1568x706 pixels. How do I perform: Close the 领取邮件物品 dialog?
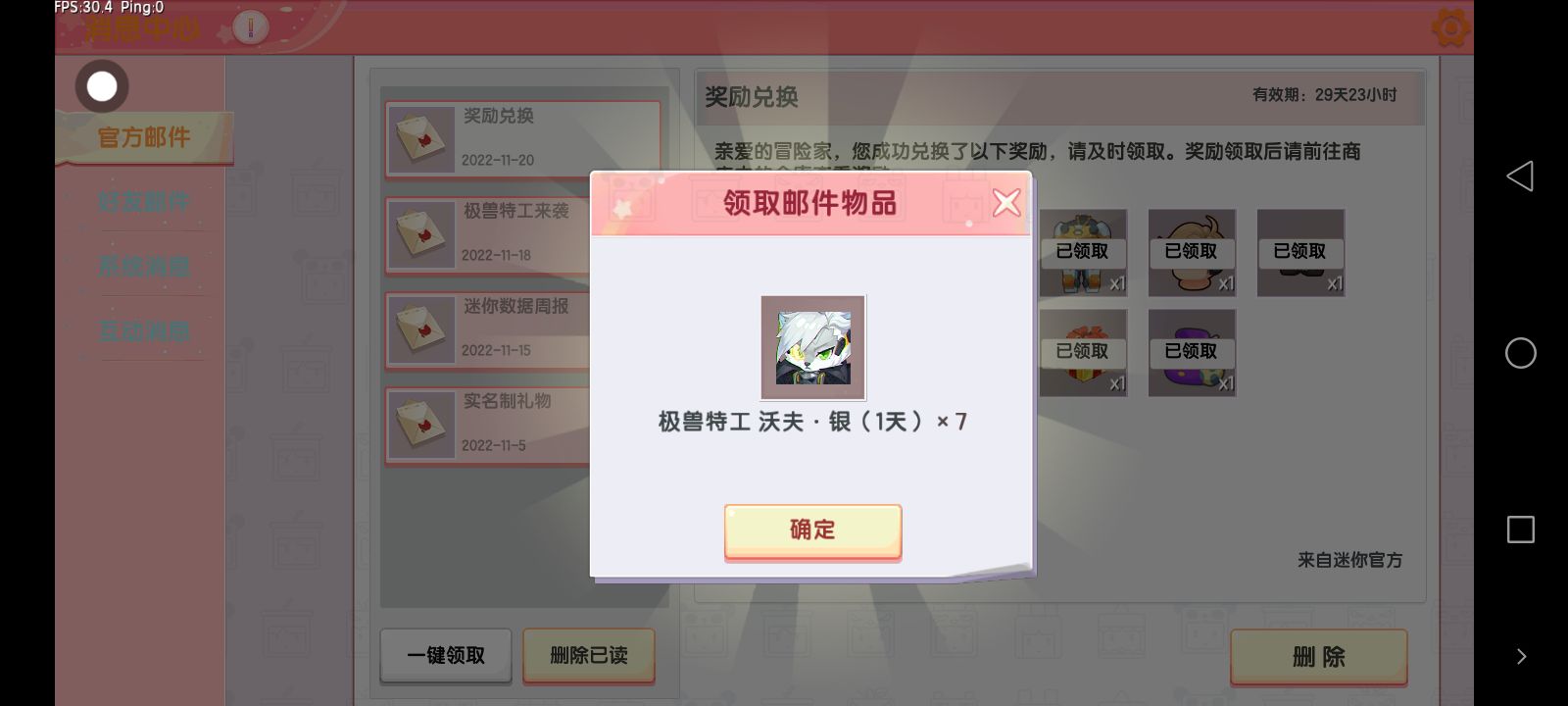click(x=1006, y=203)
